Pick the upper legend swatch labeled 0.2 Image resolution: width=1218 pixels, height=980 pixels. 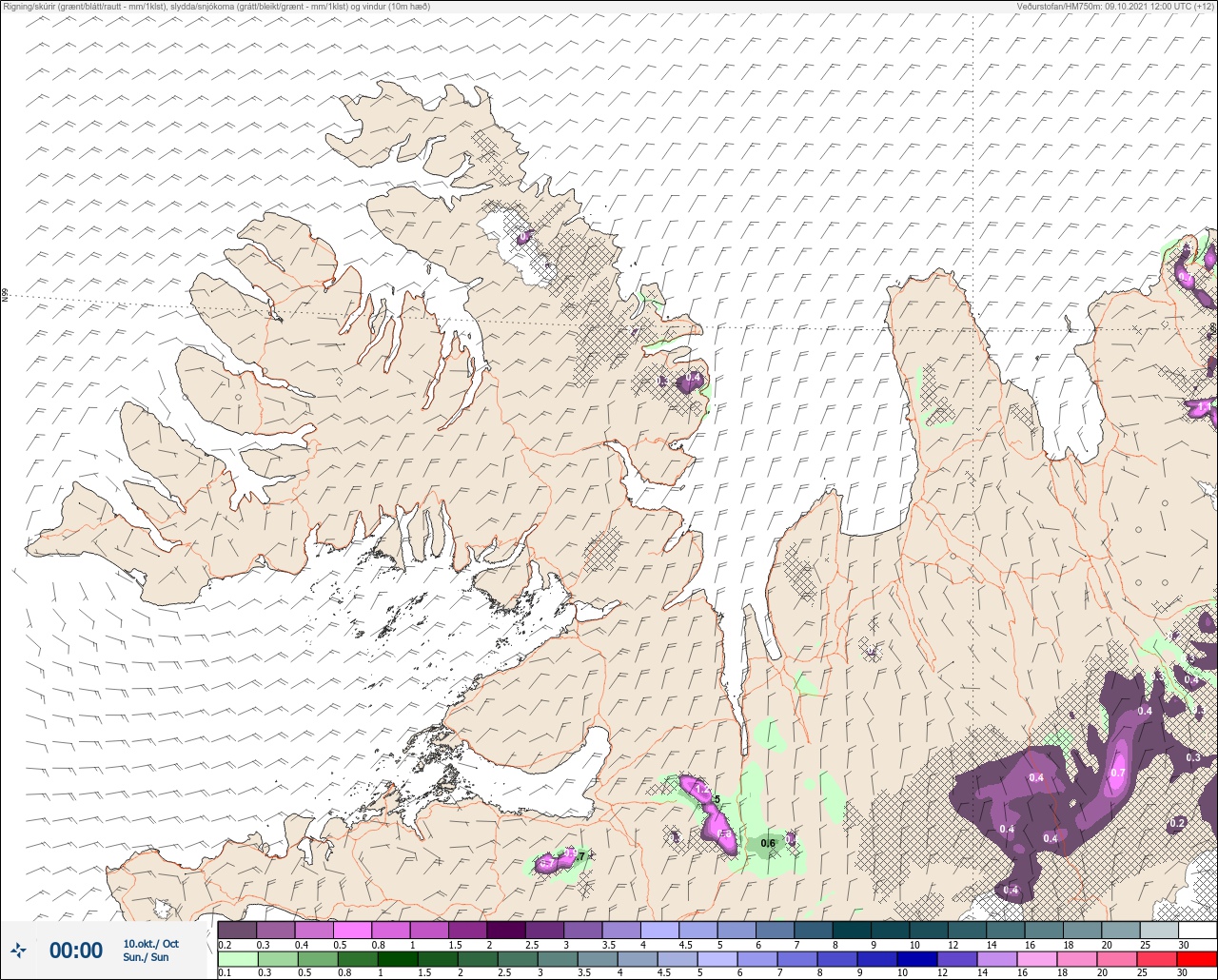coord(237,930)
